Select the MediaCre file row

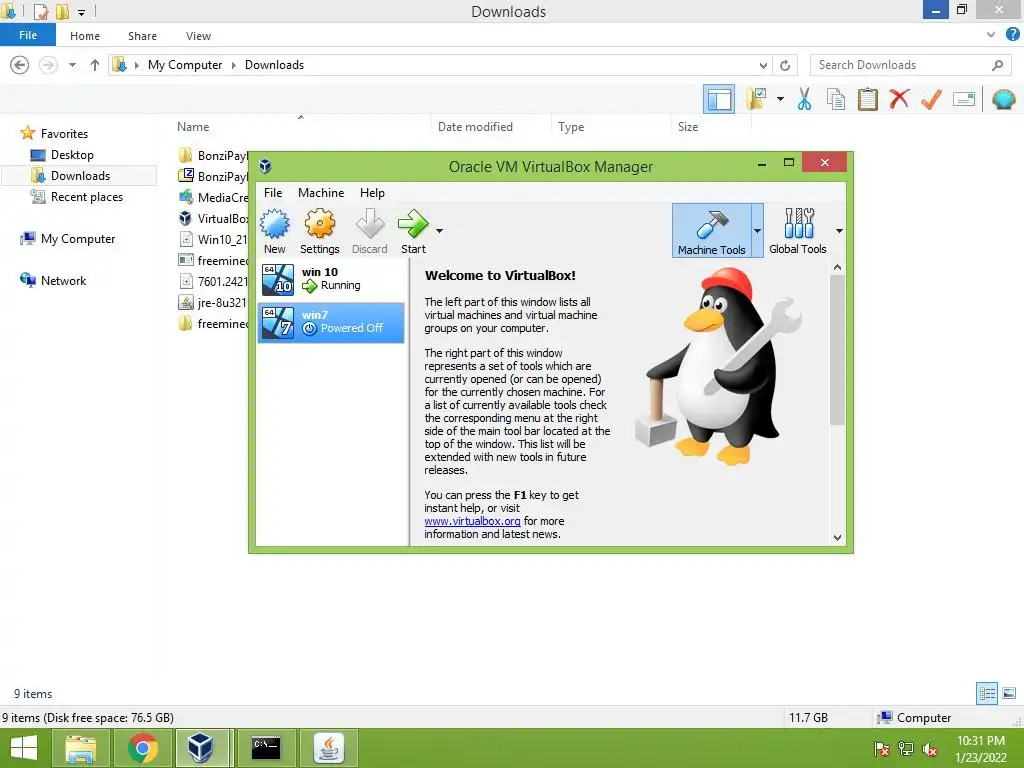click(213, 197)
